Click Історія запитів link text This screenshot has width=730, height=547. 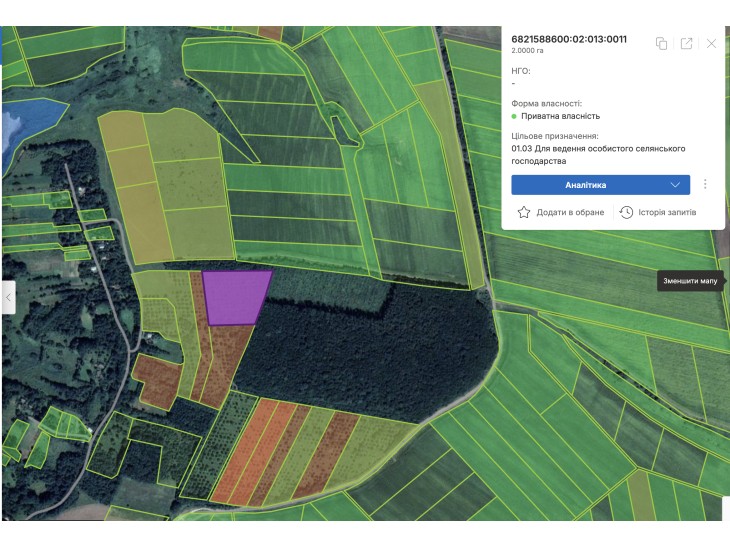pyautogui.click(x=667, y=212)
